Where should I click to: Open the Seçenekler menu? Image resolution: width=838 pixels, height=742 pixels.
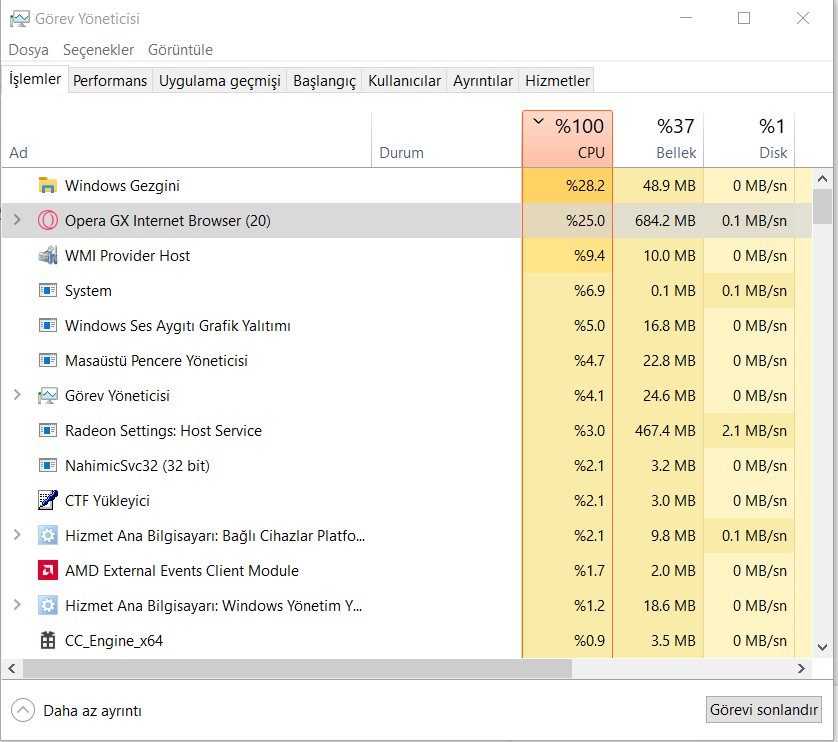tap(98, 50)
